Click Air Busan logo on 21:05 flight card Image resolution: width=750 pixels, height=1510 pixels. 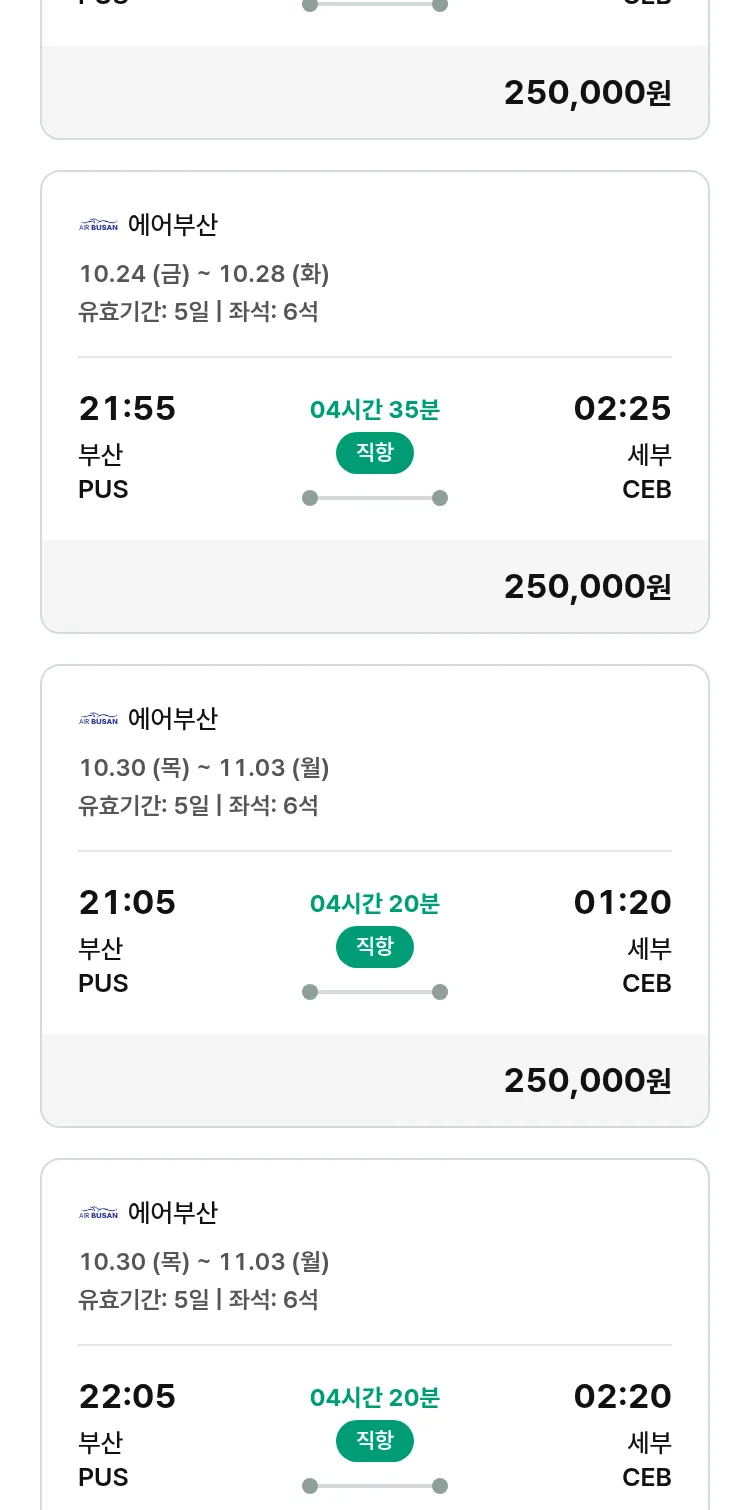pos(98,719)
